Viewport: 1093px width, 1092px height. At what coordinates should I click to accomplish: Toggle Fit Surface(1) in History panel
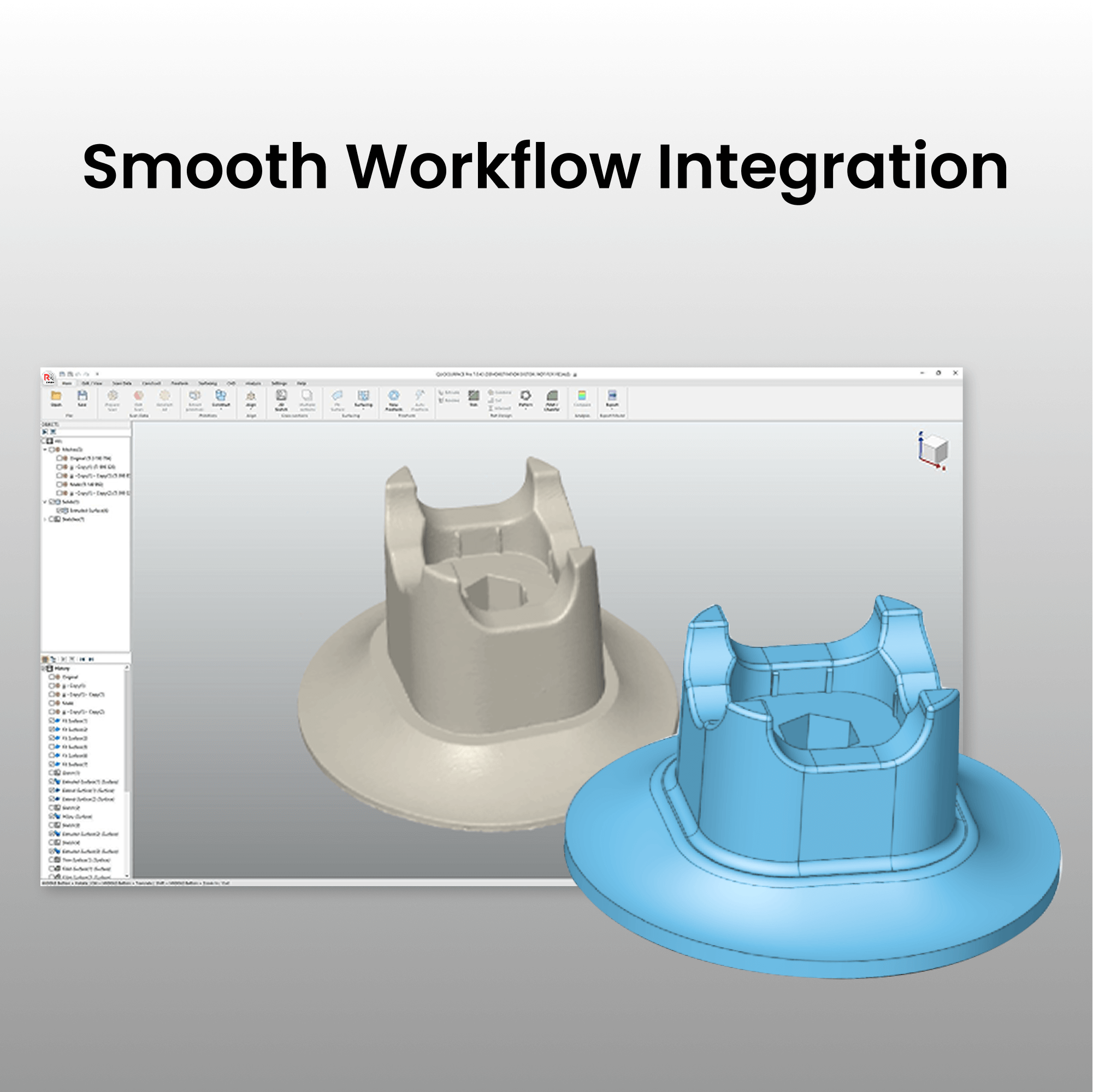(x=51, y=721)
